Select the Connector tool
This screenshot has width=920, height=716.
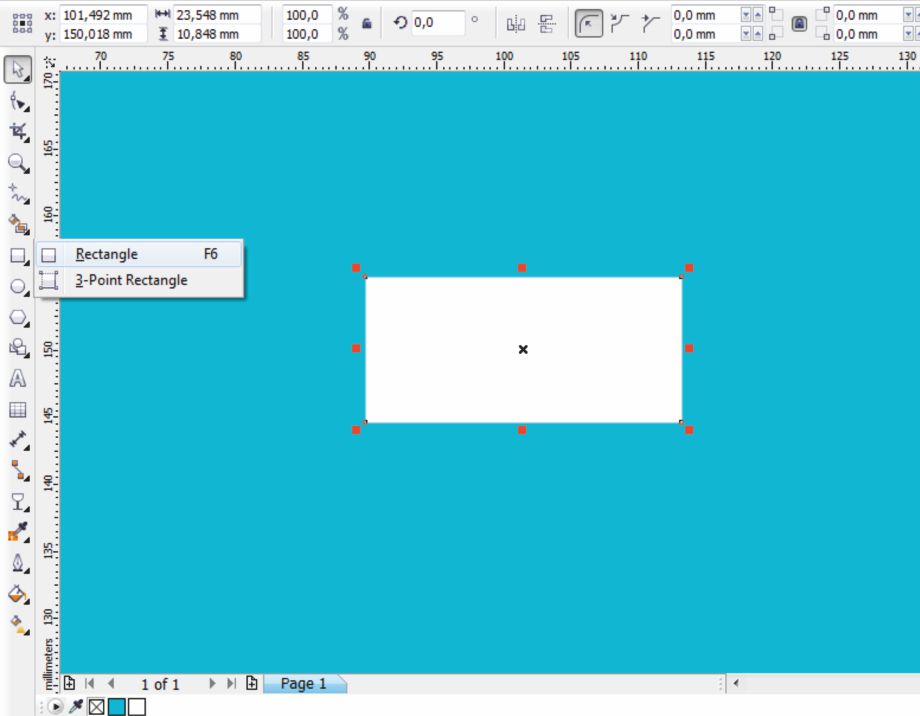click(x=19, y=470)
